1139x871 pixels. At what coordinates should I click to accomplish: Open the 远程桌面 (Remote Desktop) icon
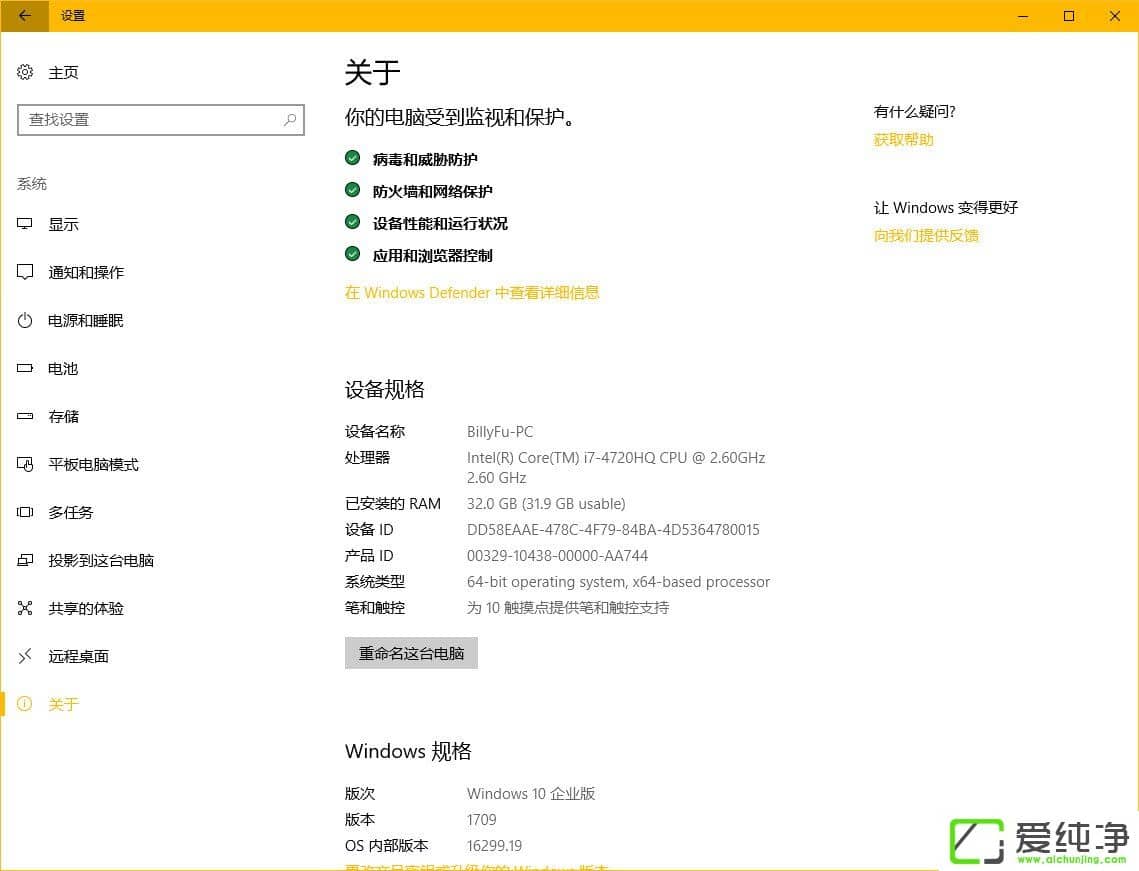point(24,656)
